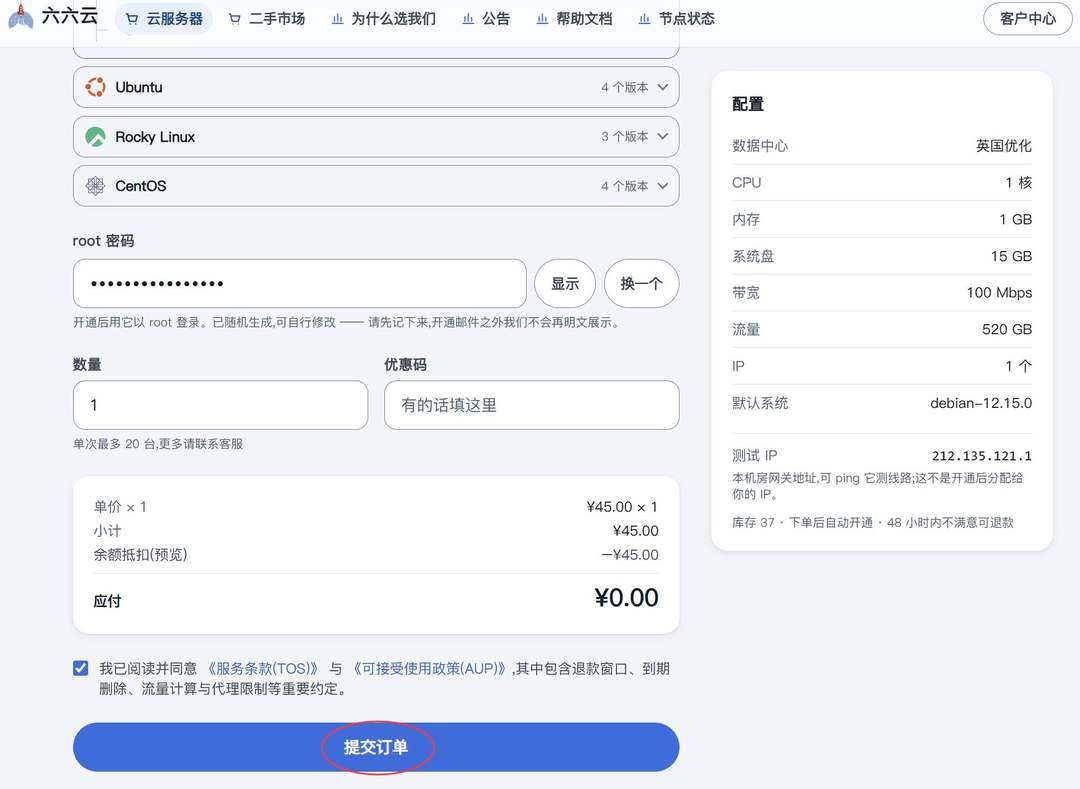Viewport: 1080px width, 789px height.
Task: Open the 节点状态 nav item
Action: coord(677,19)
